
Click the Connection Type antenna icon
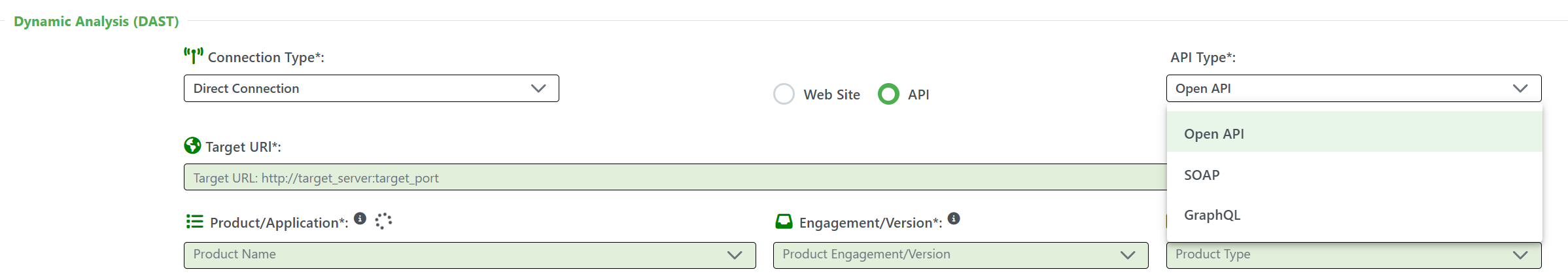pyautogui.click(x=193, y=56)
